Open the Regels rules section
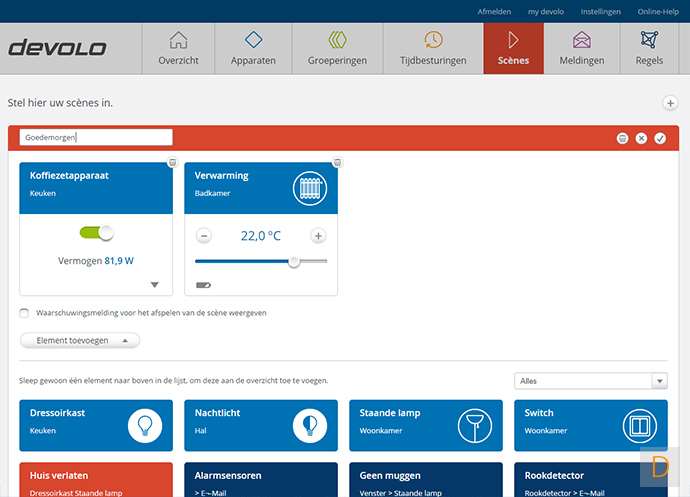Viewport: 690px width, 497px height. 648,49
